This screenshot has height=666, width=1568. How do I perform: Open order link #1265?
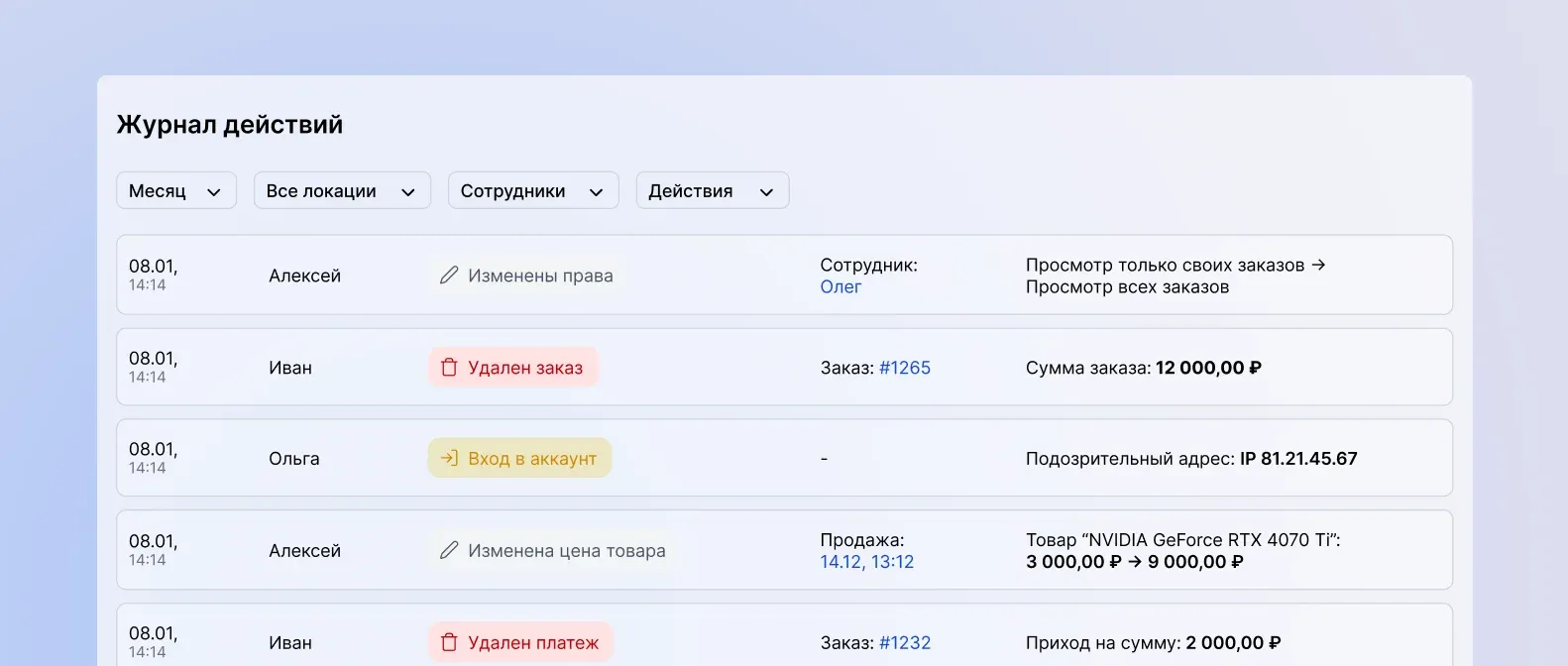click(x=905, y=368)
